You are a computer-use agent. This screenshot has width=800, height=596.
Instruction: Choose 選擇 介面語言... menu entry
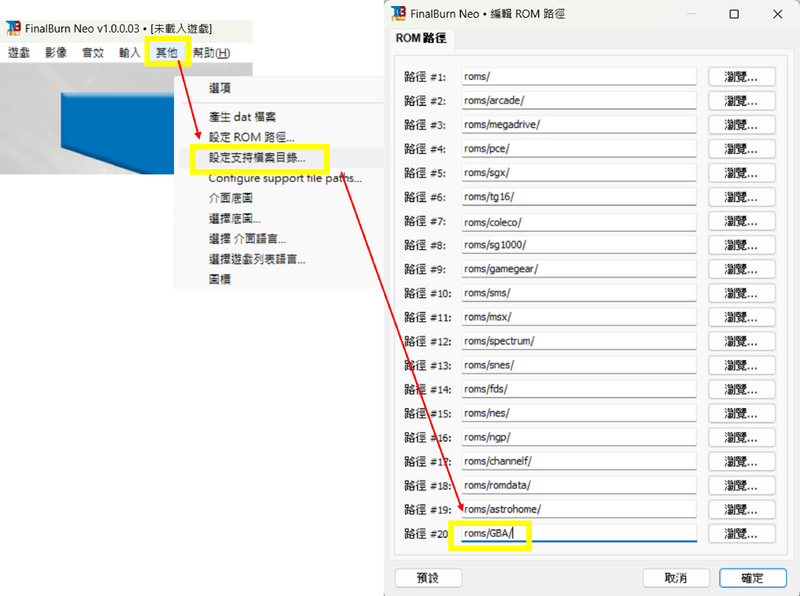pyautogui.click(x=247, y=238)
